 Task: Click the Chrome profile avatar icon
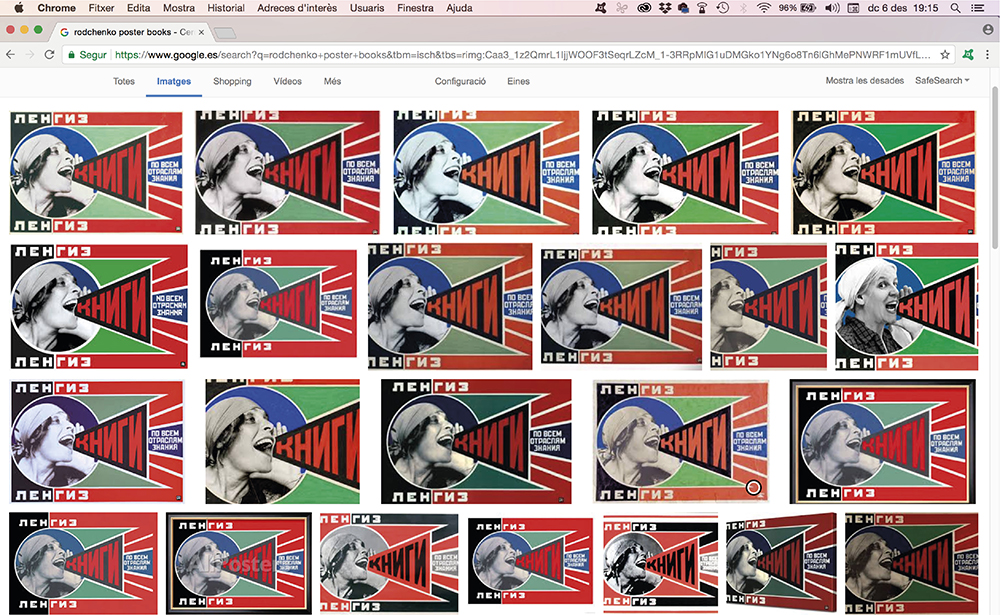(x=988, y=30)
